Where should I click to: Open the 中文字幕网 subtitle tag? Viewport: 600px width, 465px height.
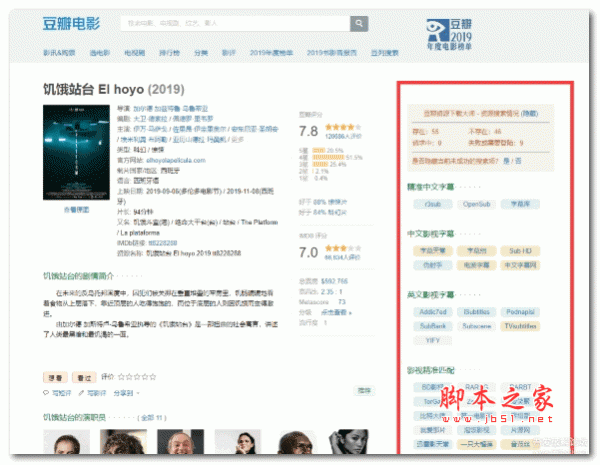coord(520,265)
